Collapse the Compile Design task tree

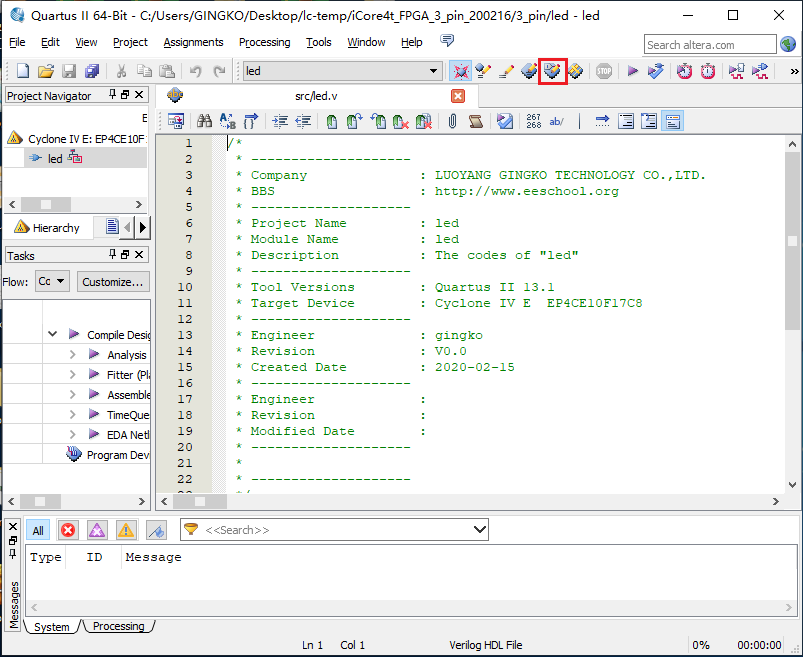[x=52, y=335]
